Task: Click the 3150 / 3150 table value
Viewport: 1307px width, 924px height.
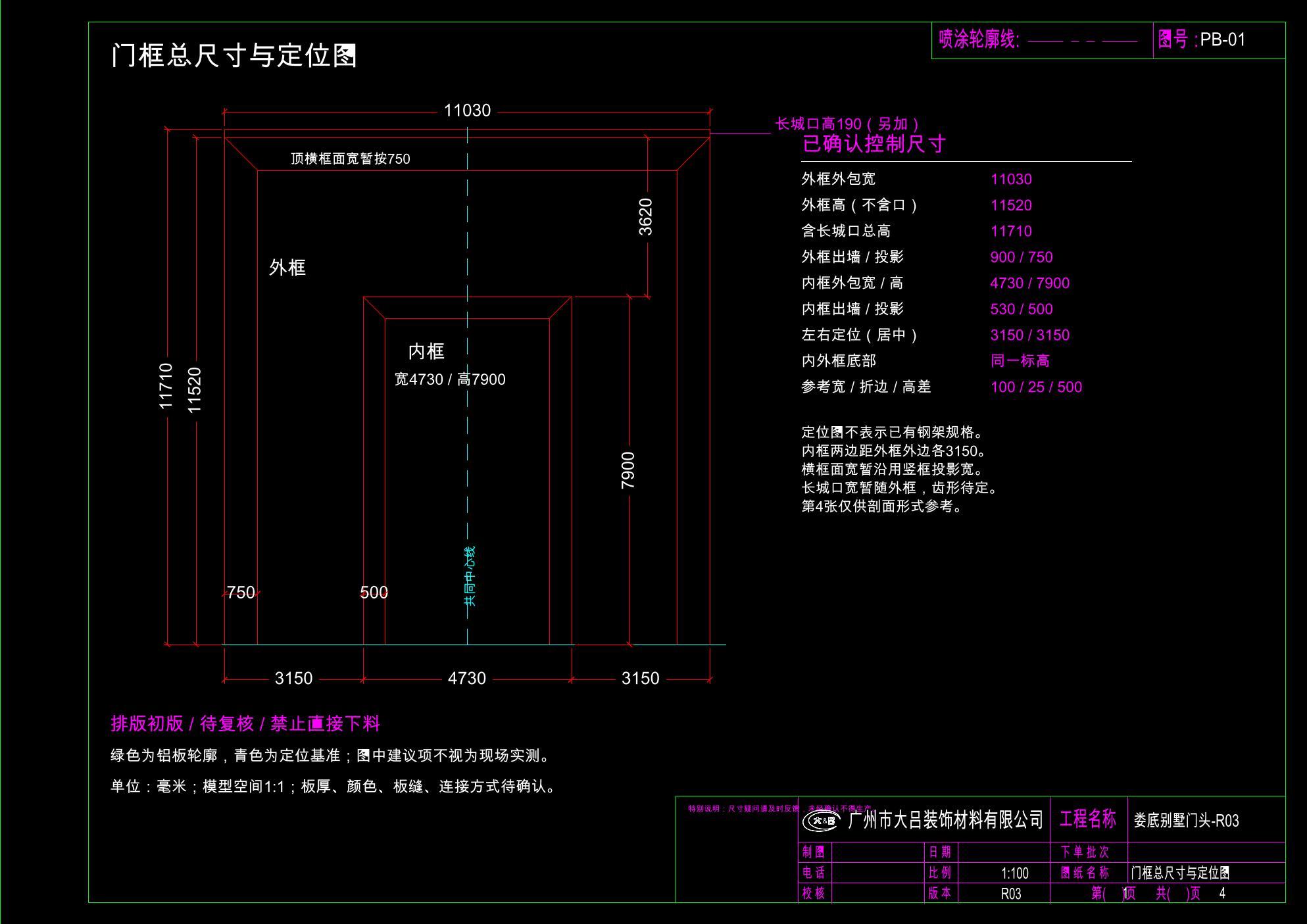Action: point(1030,335)
